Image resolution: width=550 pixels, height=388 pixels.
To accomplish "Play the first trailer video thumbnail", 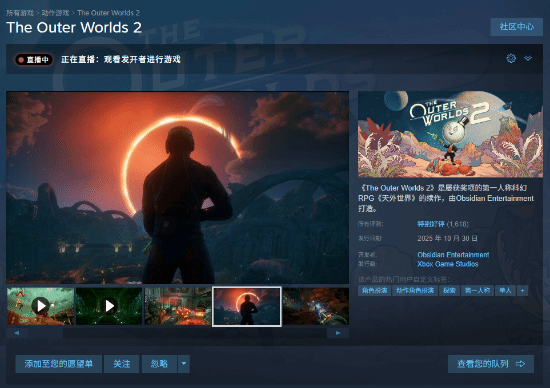I will [x=40, y=306].
